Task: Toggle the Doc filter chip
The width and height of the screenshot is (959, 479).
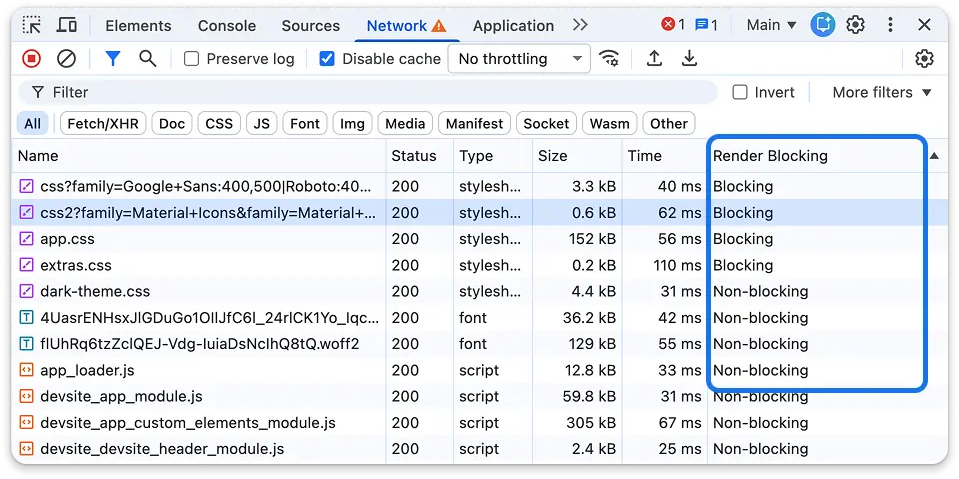Action: point(172,124)
